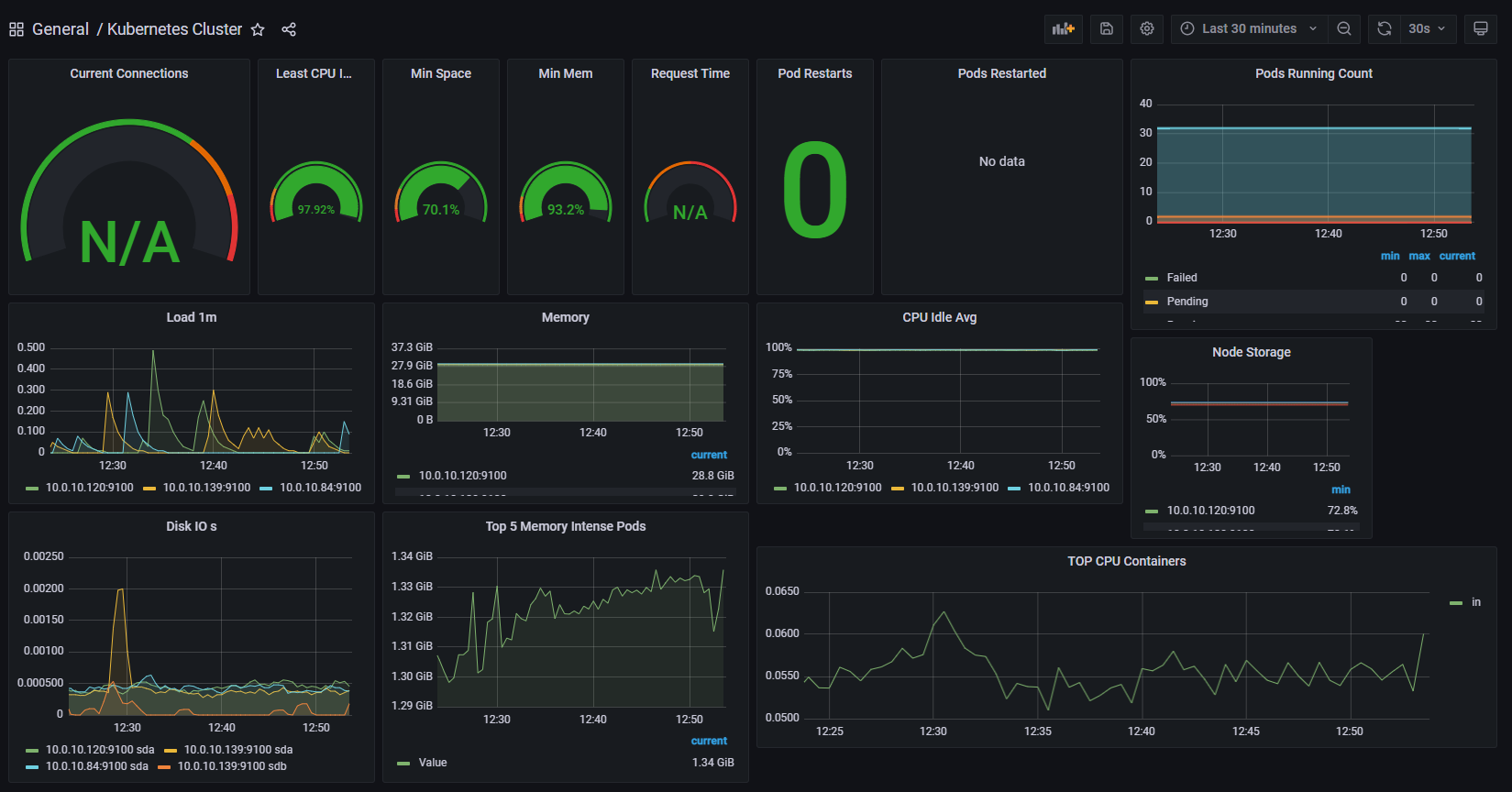Image resolution: width=1512 pixels, height=792 pixels.
Task: Zoom out the time range
Action: [1344, 28]
